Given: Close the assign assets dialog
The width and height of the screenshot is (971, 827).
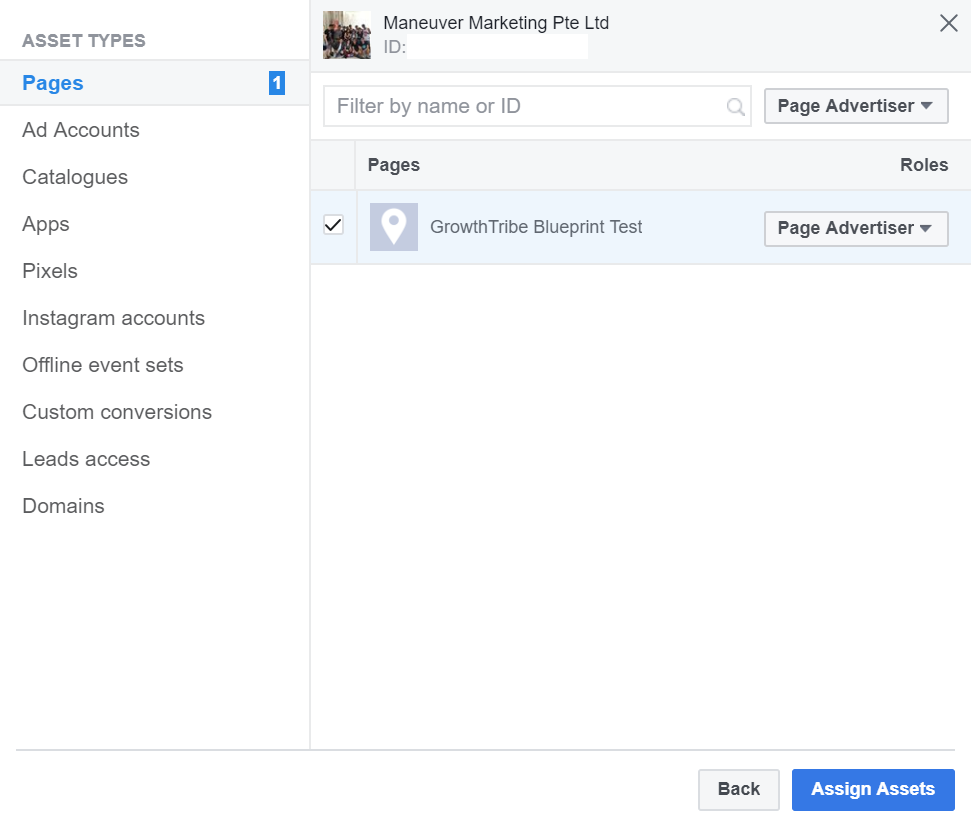Looking at the screenshot, I should pos(948,24).
